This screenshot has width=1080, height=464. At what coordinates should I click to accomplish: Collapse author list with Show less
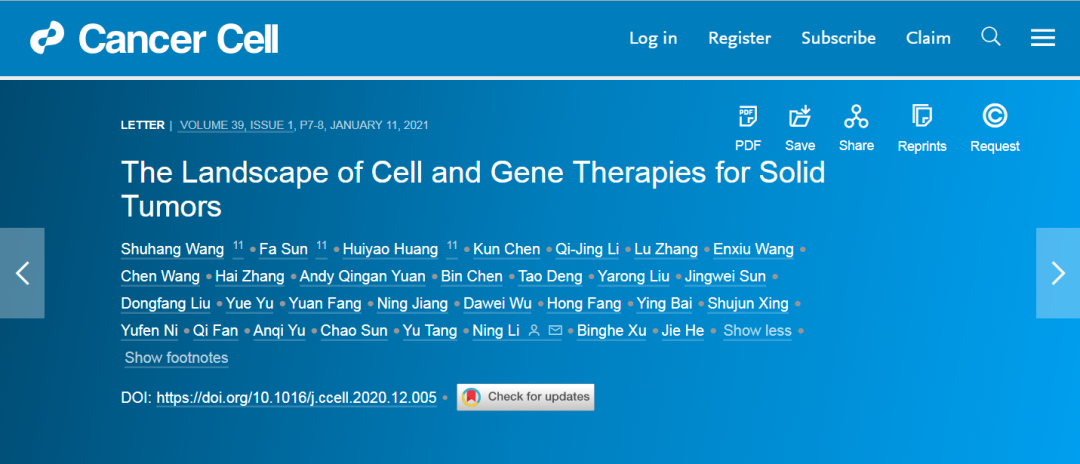pyautogui.click(x=757, y=331)
